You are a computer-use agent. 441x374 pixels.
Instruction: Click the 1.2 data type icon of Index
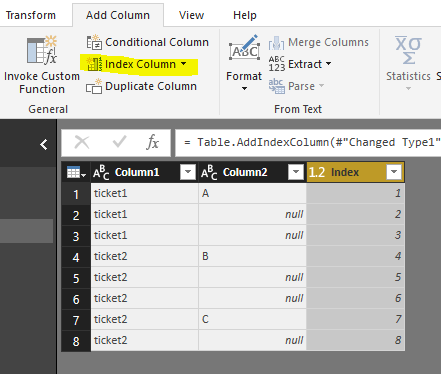317,172
